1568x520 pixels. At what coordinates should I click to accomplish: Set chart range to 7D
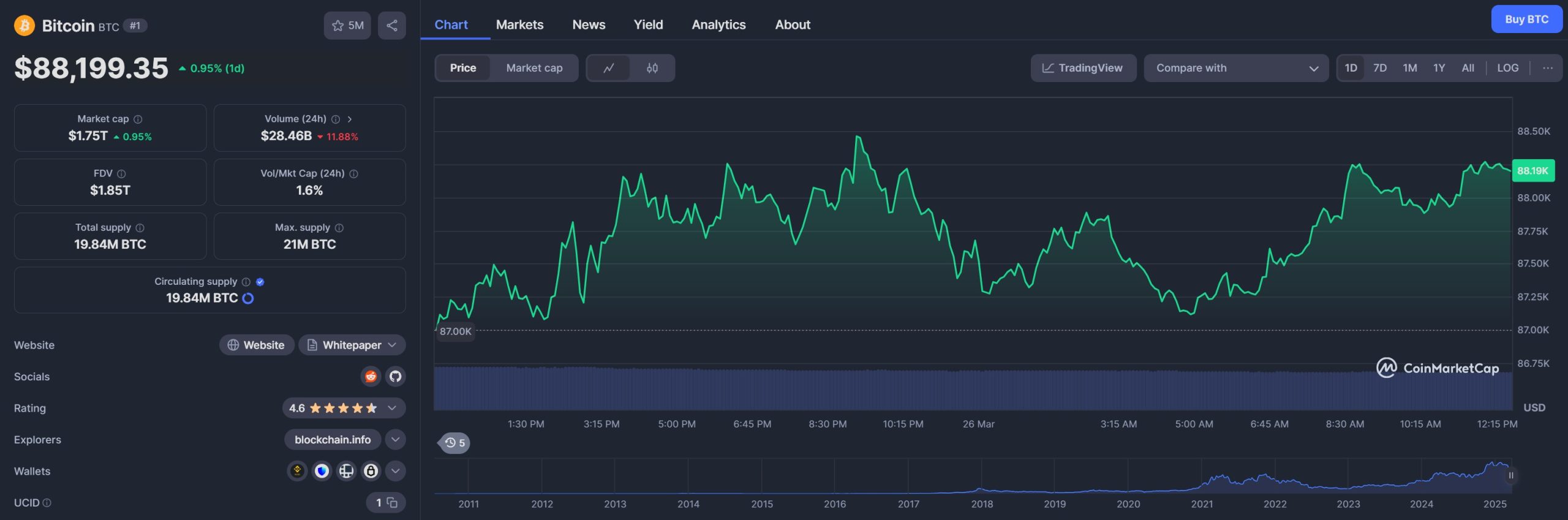1380,68
